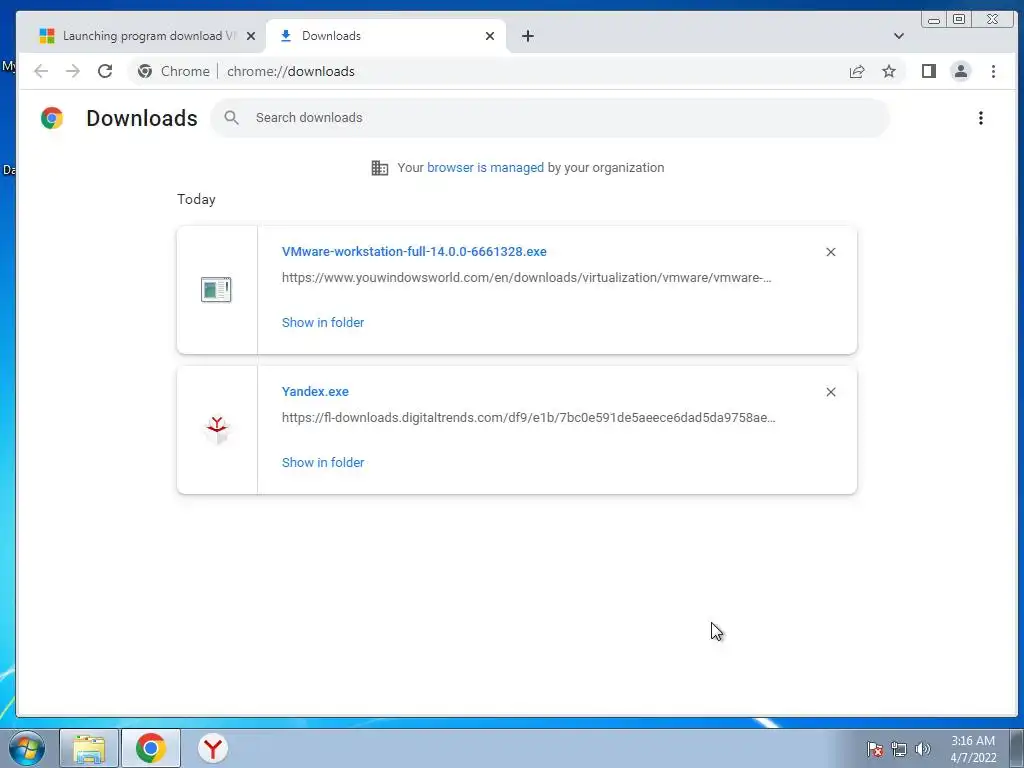Image resolution: width=1024 pixels, height=768 pixels.
Task: Open Action Center flag tray icon
Action: point(874,749)
